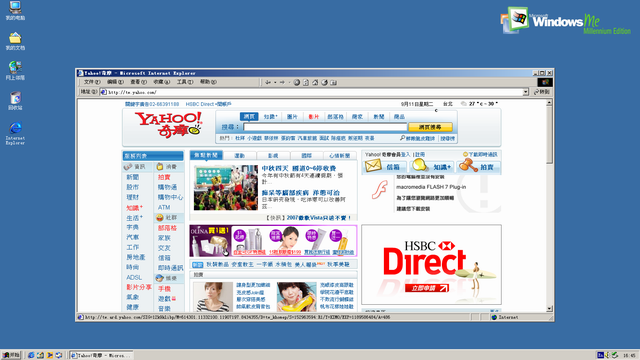The width and height of the screenshot is (640, 360).
Task: Click the ATM link in sidebar
Action: click(x=164, y=207)
